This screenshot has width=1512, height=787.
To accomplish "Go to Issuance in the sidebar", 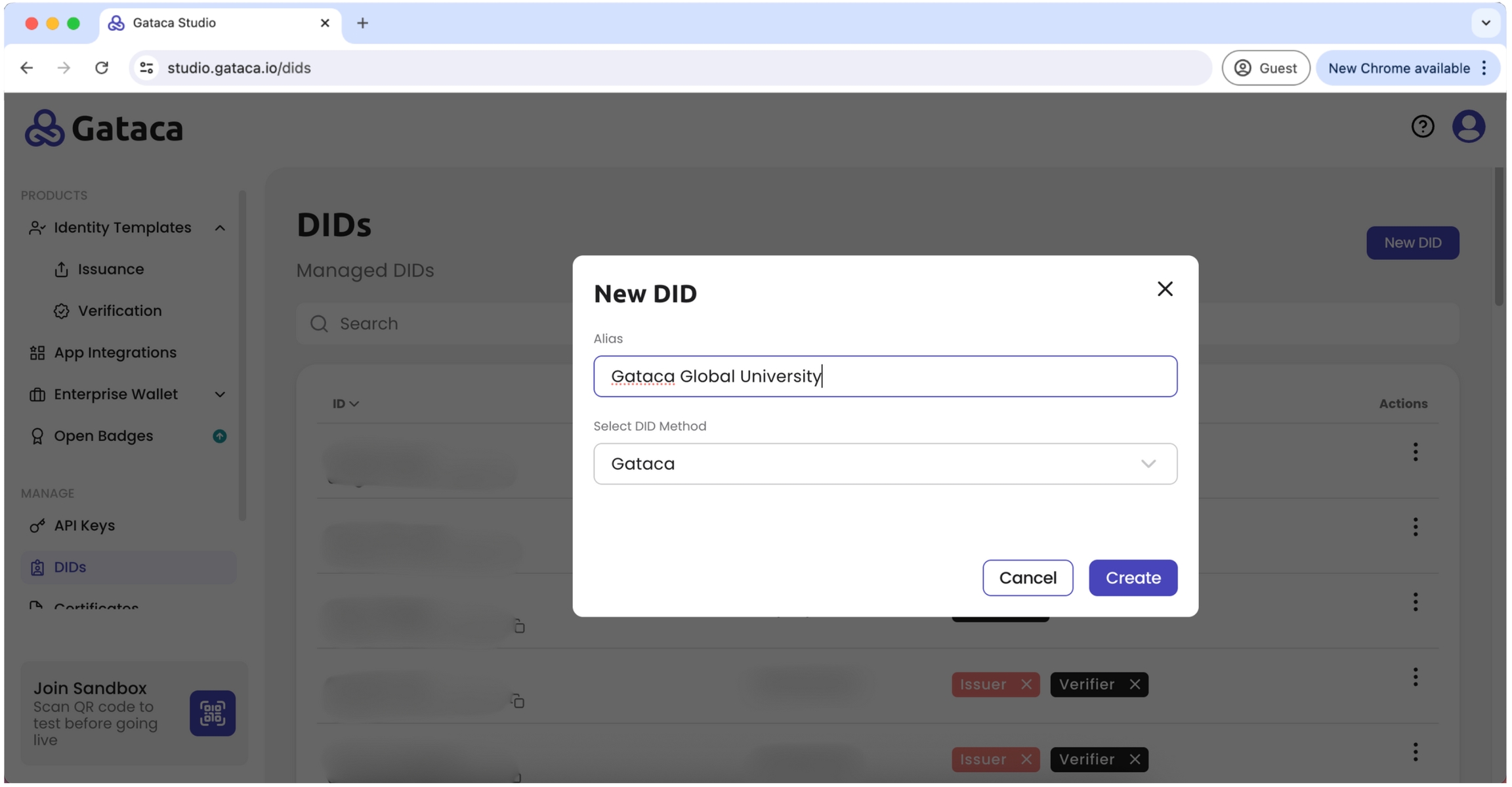I will click(x=111, y=269).
